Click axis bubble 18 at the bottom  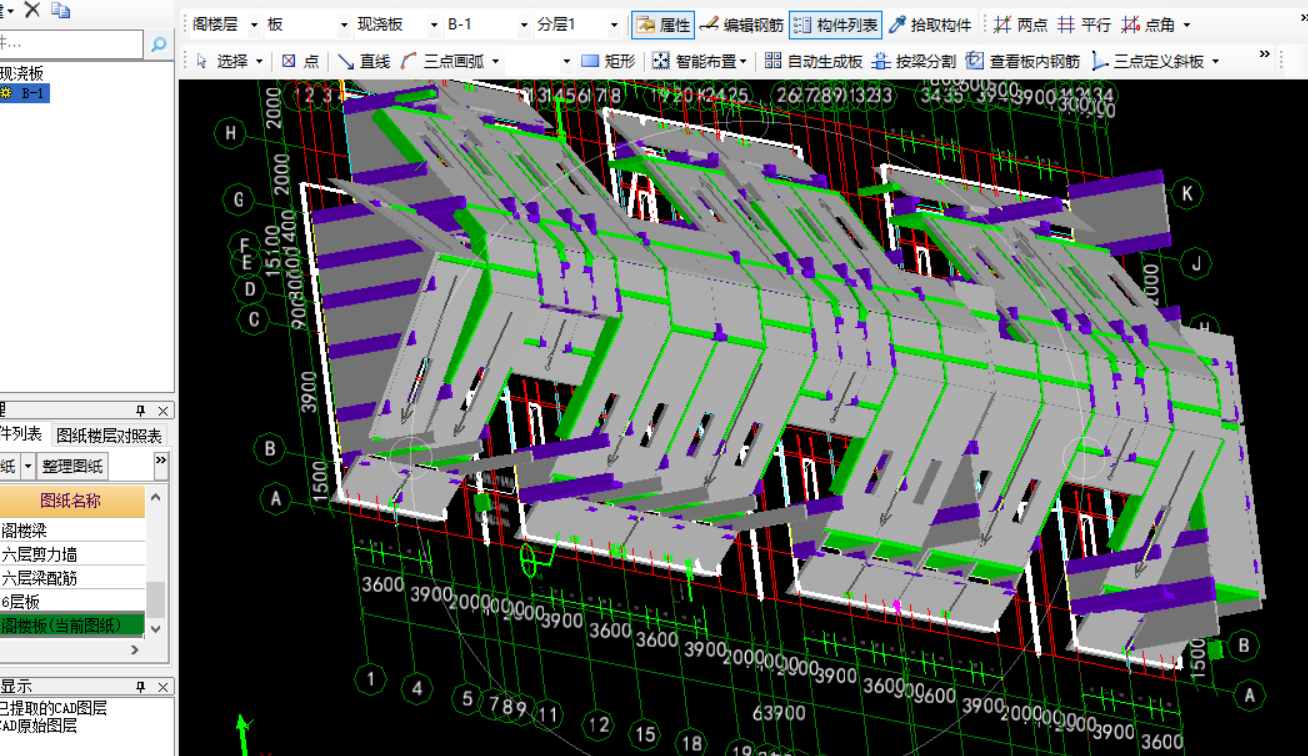tap(692, 742)
